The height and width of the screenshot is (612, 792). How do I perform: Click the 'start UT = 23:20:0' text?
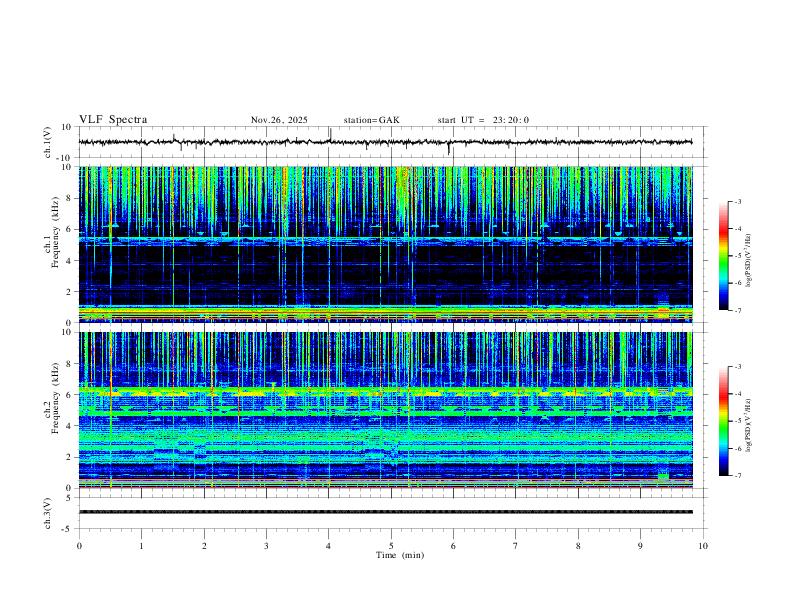[483, 120]
